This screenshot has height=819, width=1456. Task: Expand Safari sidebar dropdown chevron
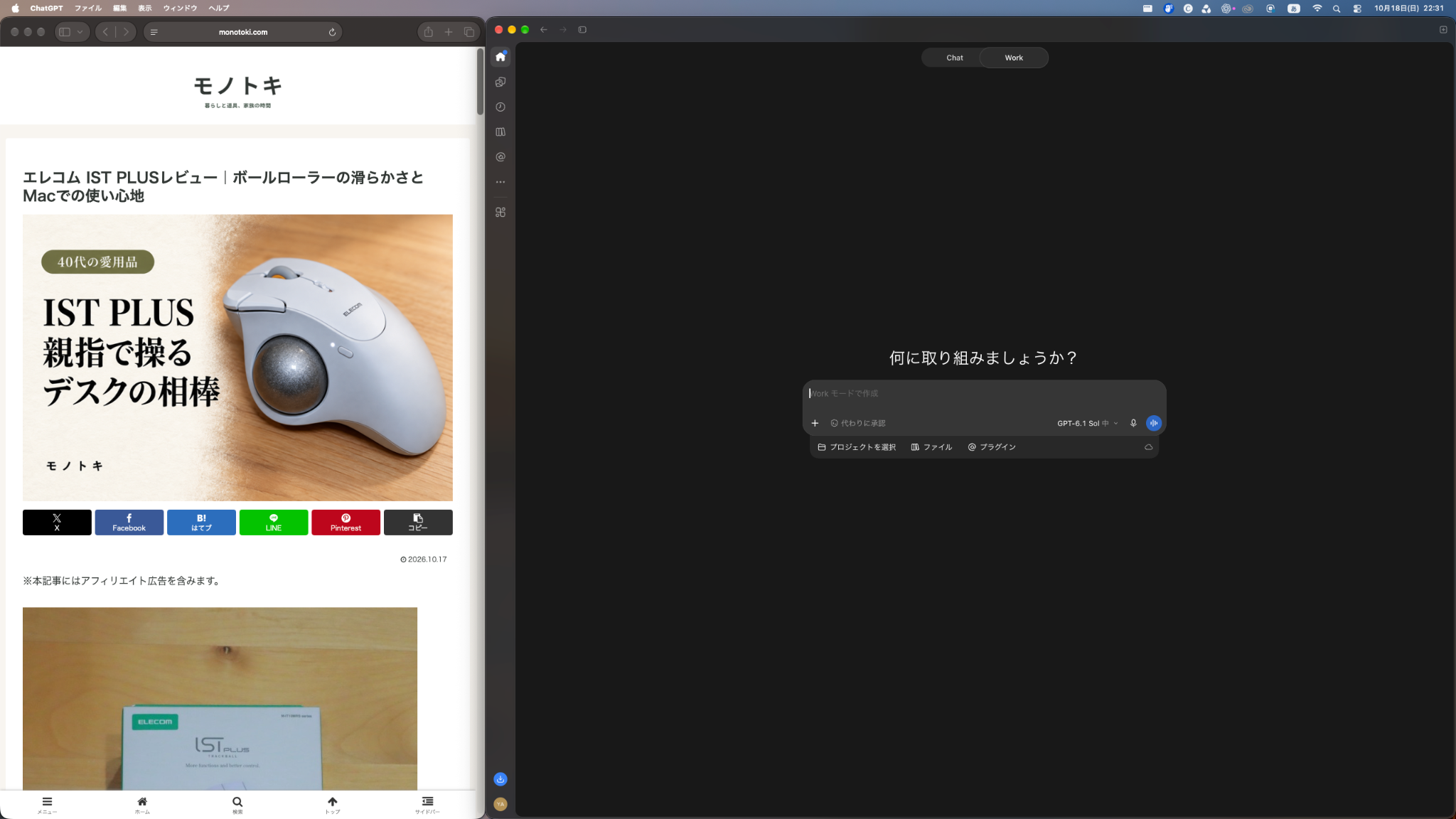(x=80, y=32)
